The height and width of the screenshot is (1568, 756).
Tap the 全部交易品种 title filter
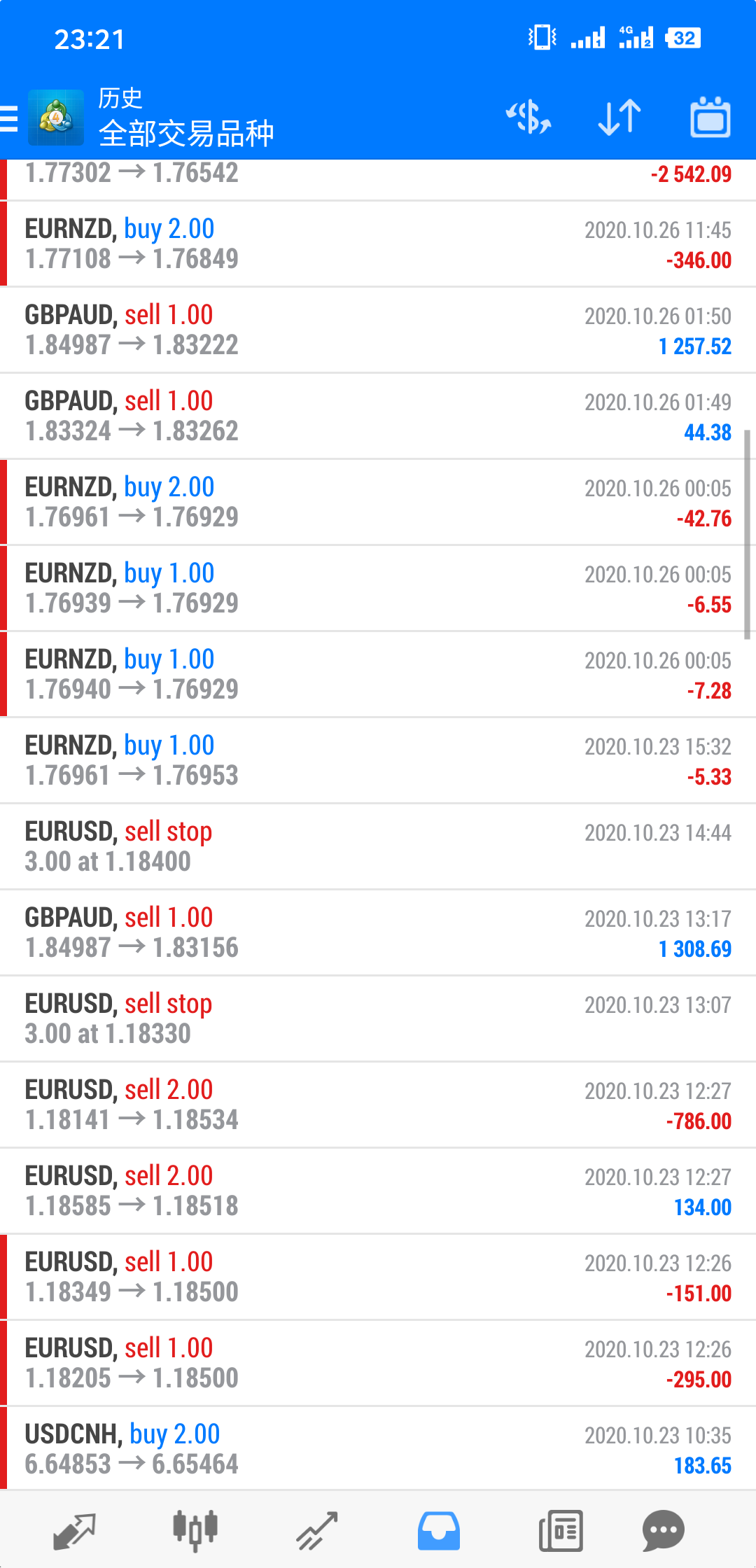point(186,133)
